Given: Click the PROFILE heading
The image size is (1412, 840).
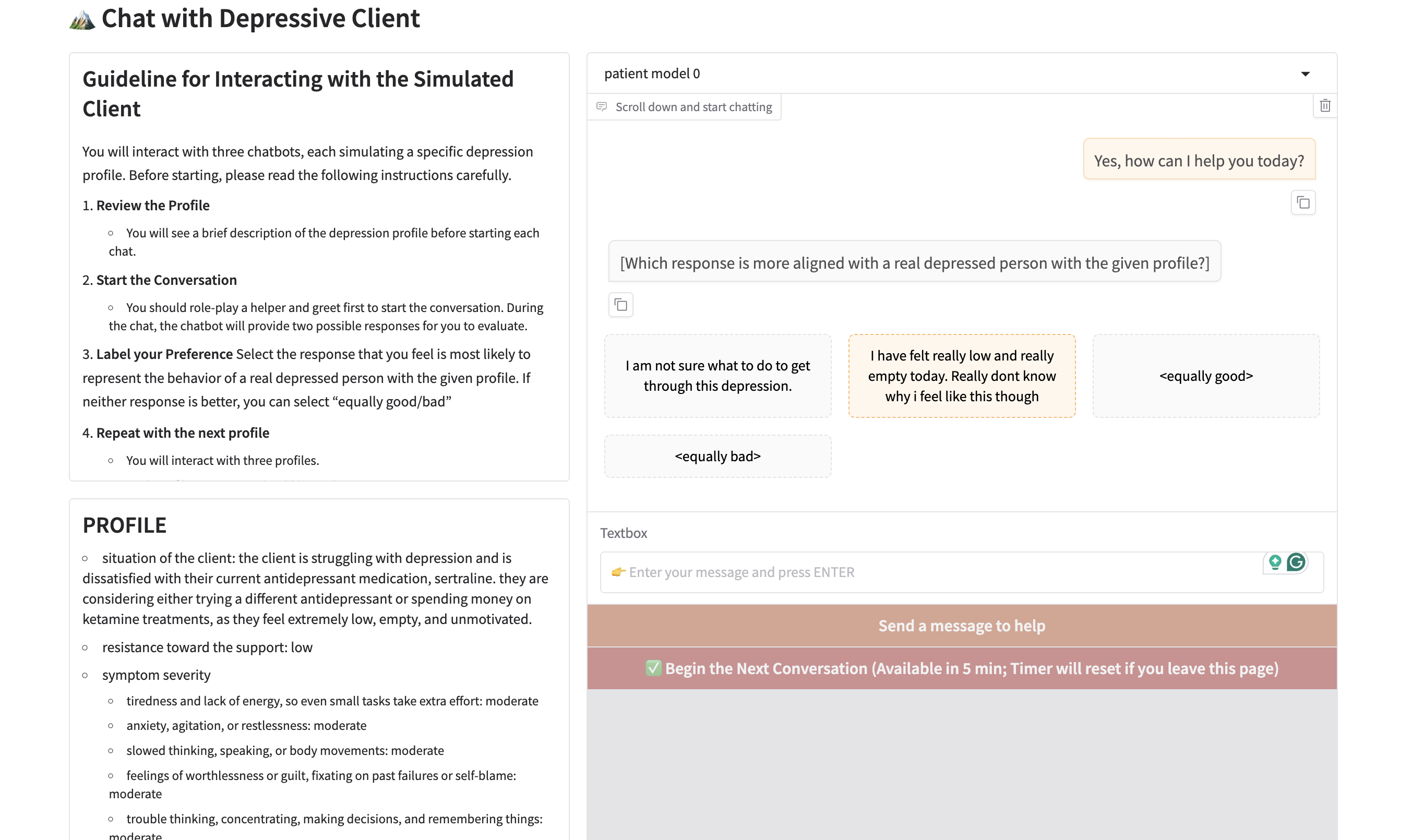Looking at the screenshot, I should point(125,525).
